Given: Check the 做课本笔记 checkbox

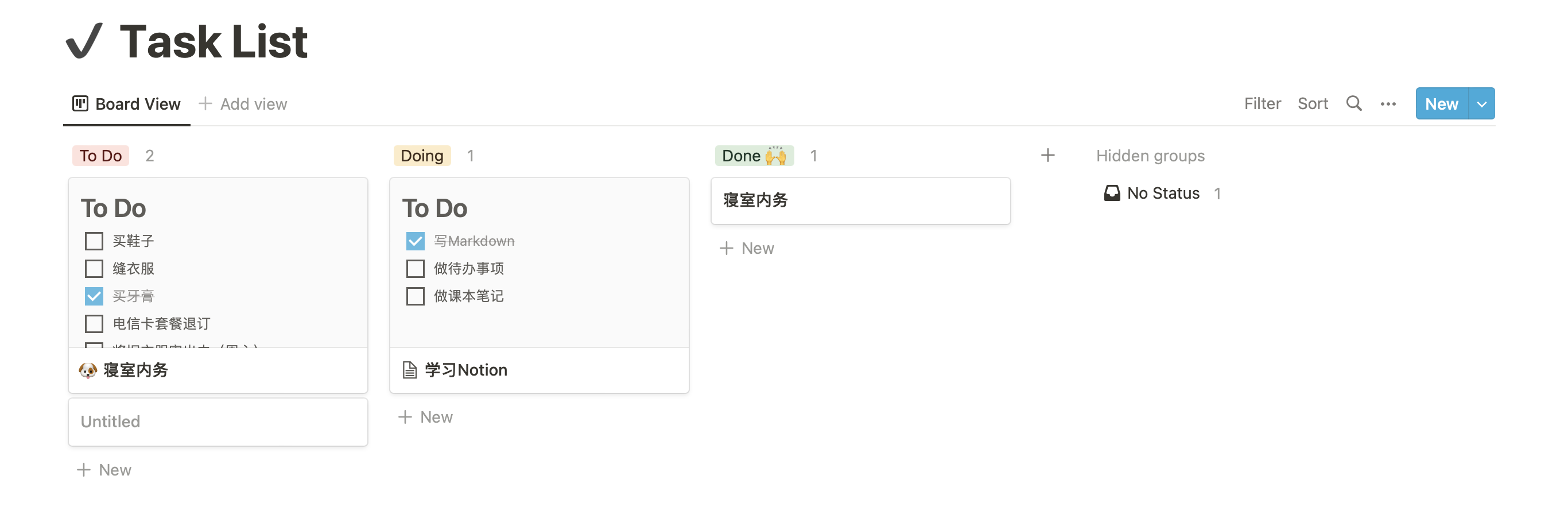Looking at the screenshot, I should 415,296.
